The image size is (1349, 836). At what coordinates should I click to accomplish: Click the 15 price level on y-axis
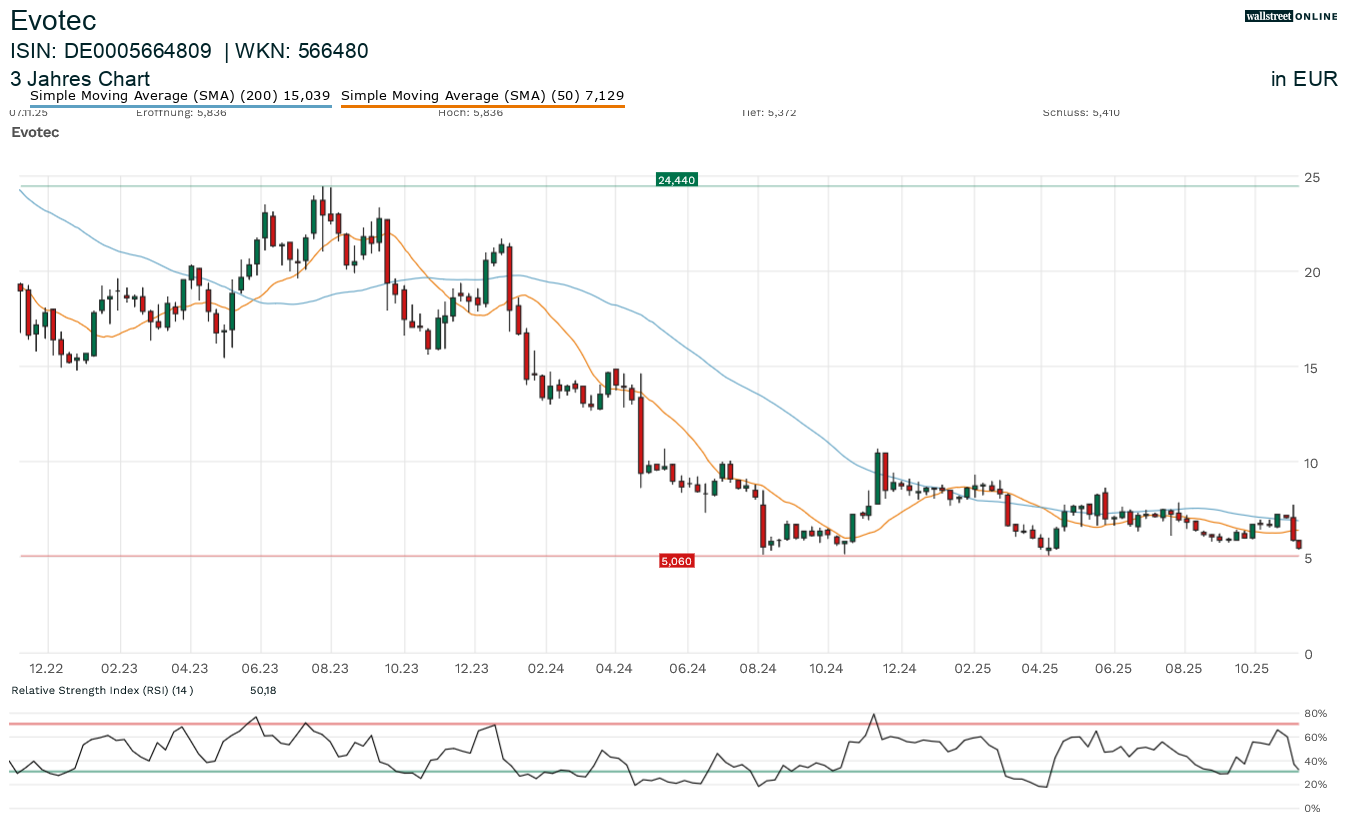(1311, 367)
